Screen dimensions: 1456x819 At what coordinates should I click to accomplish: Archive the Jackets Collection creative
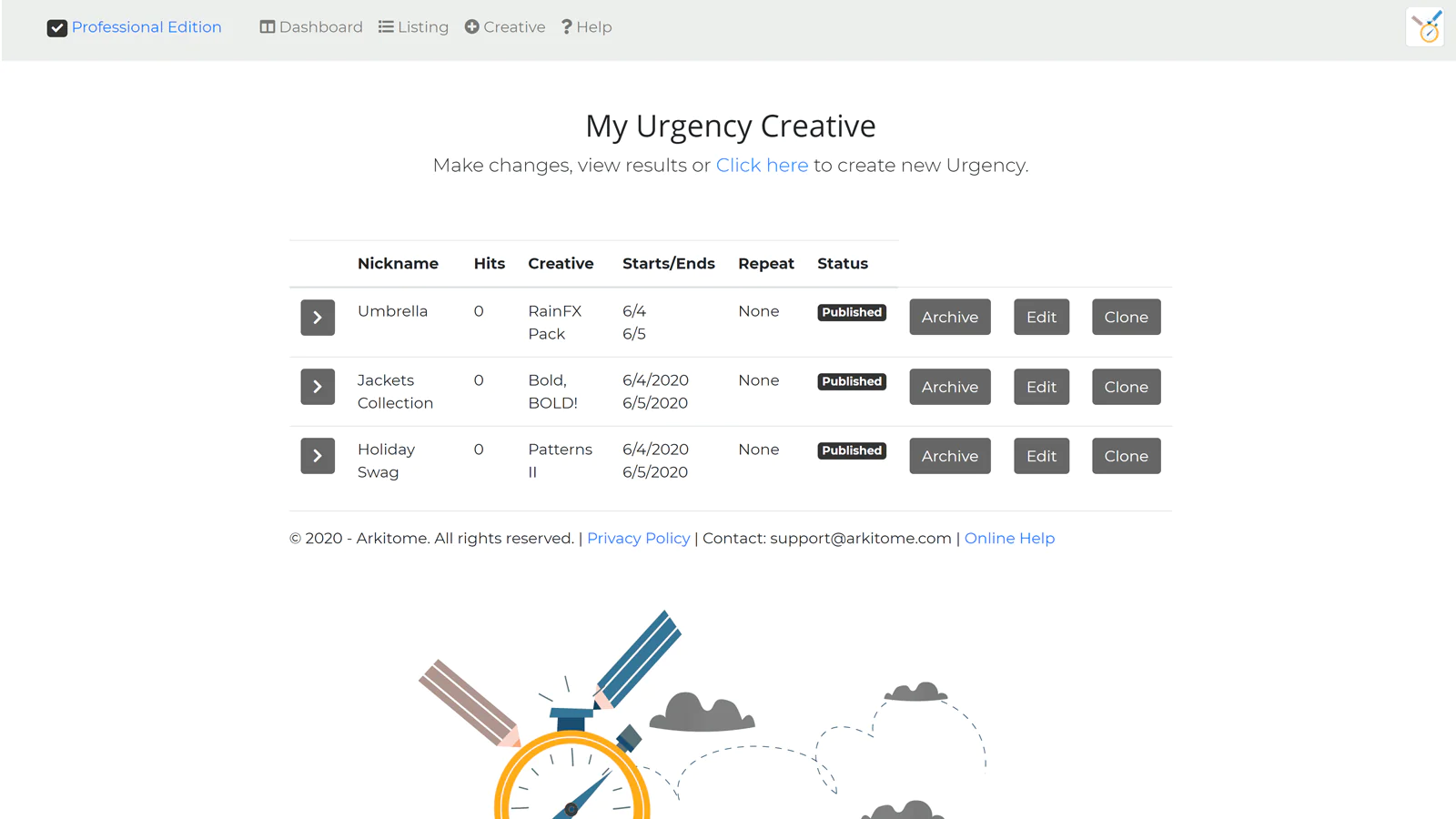point(950,387)
